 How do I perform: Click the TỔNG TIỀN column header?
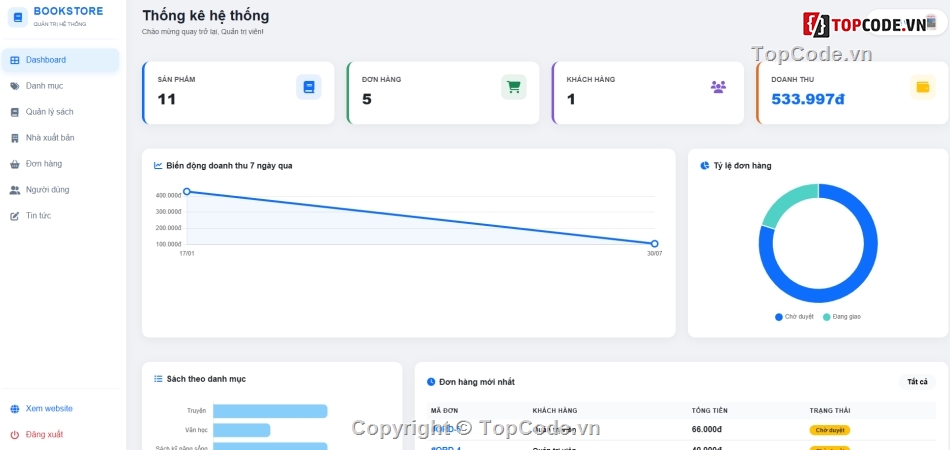(x=709, y=411)
